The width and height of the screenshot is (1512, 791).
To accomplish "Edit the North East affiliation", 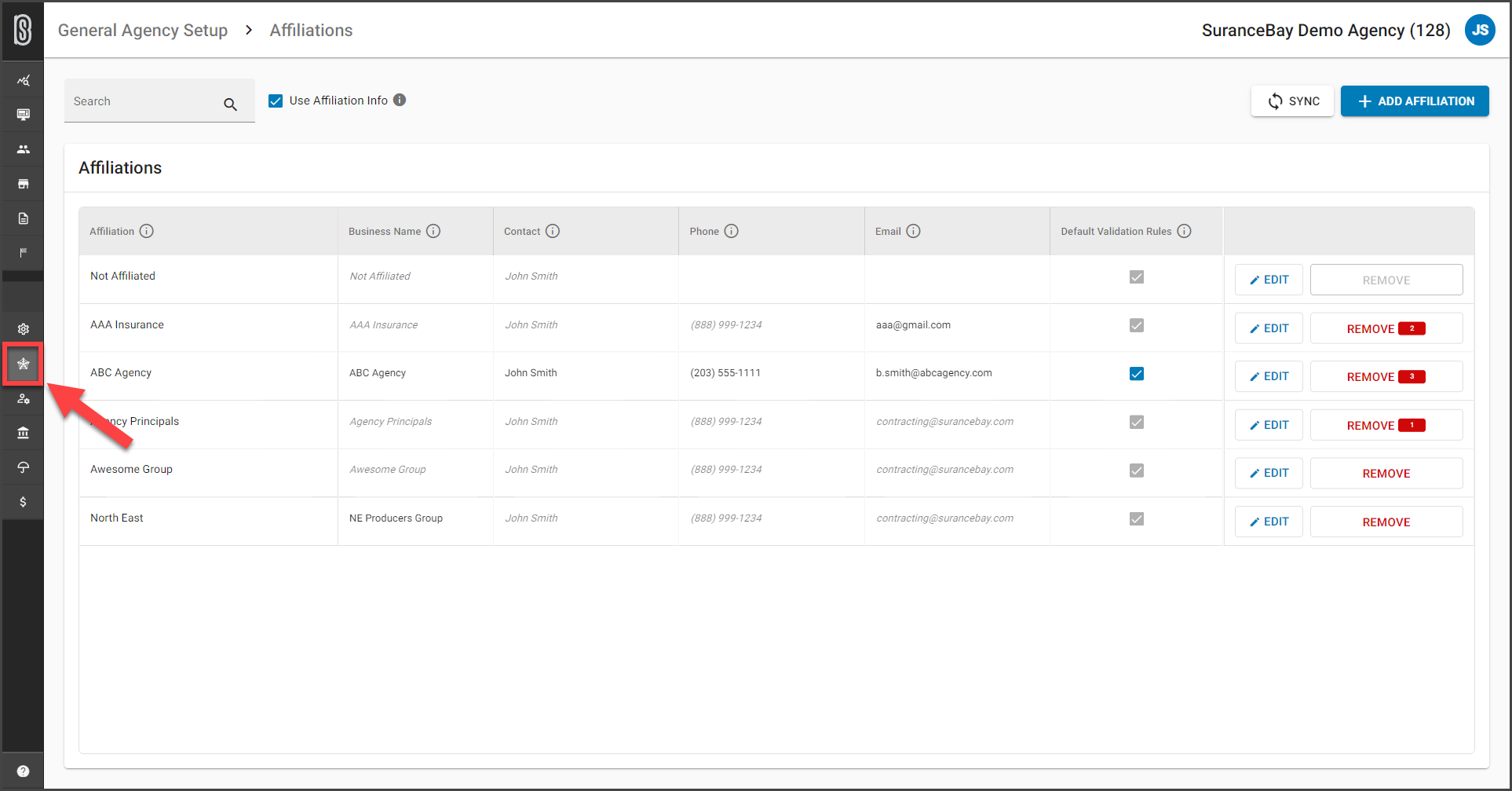I will click(1269, 522).
